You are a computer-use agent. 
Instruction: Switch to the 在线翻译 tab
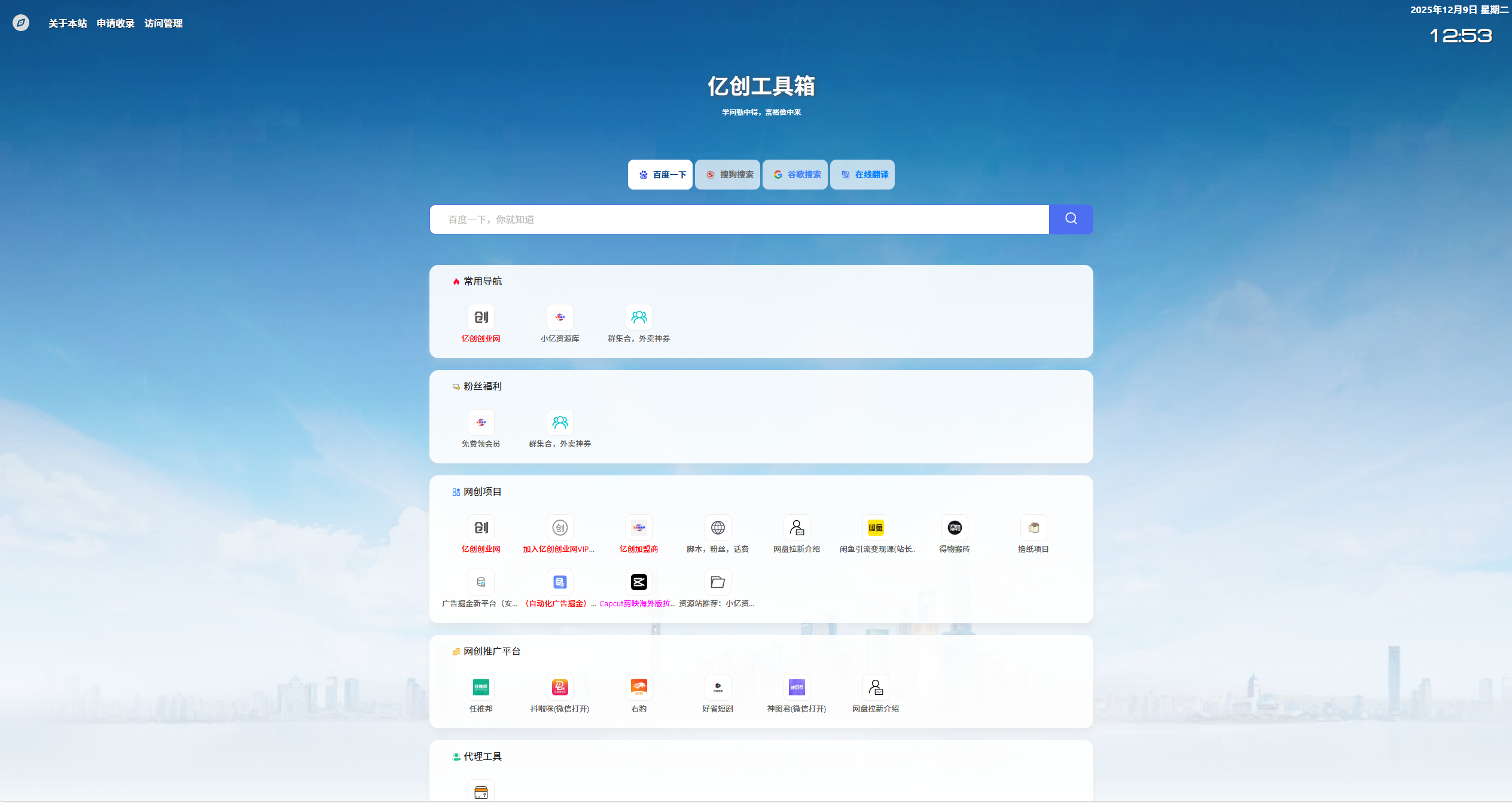point(862,174)
